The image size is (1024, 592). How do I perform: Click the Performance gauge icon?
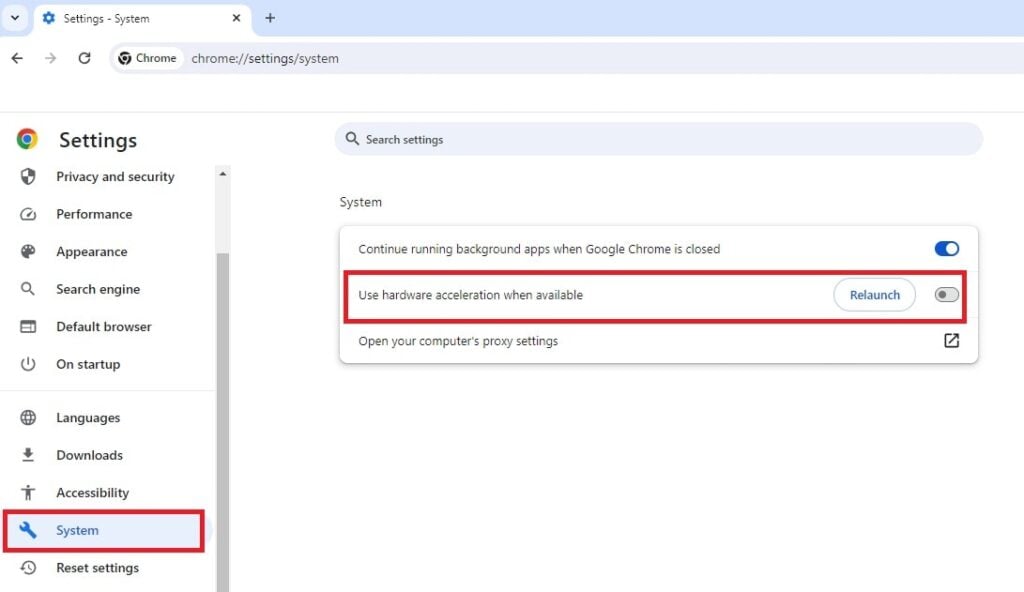click(x=28, y=214)
